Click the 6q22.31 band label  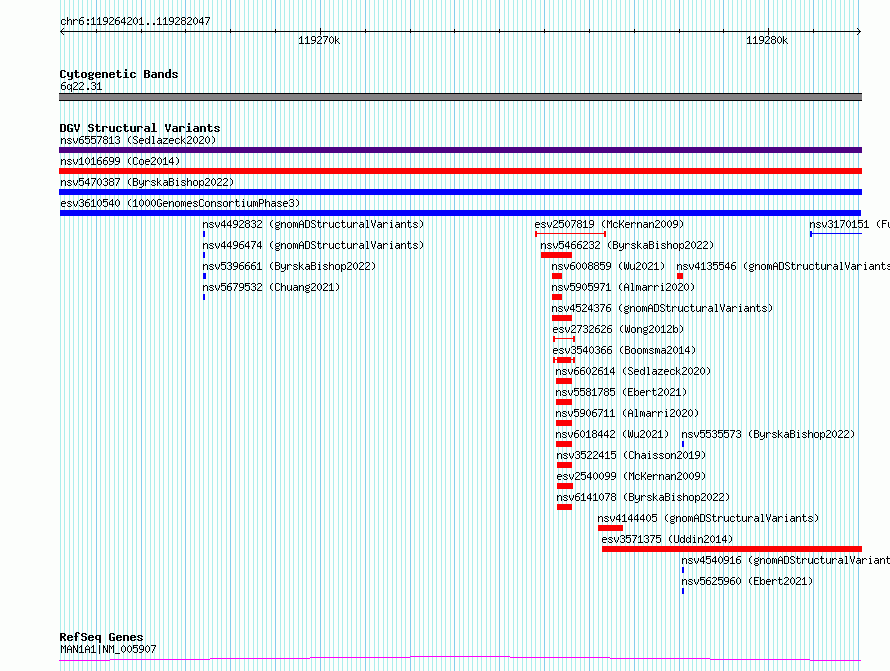pyautogui.click(x=81, y=86)
